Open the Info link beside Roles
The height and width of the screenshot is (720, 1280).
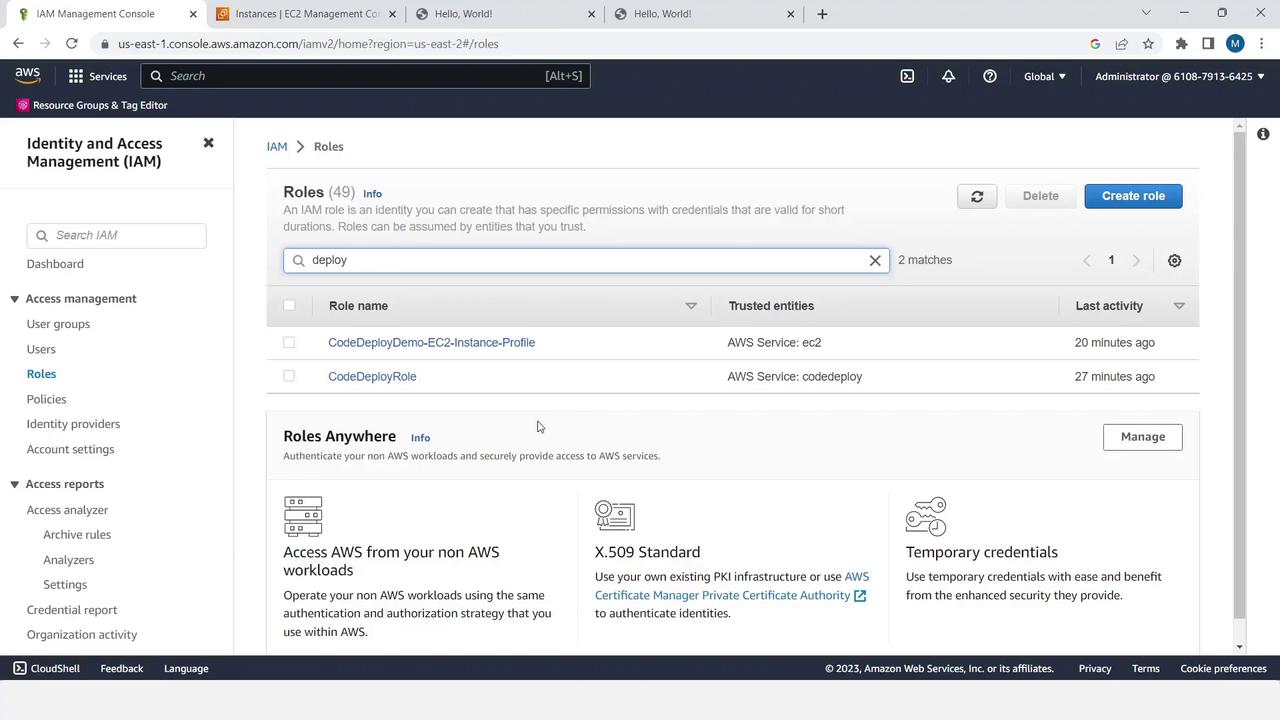(372, 193)
